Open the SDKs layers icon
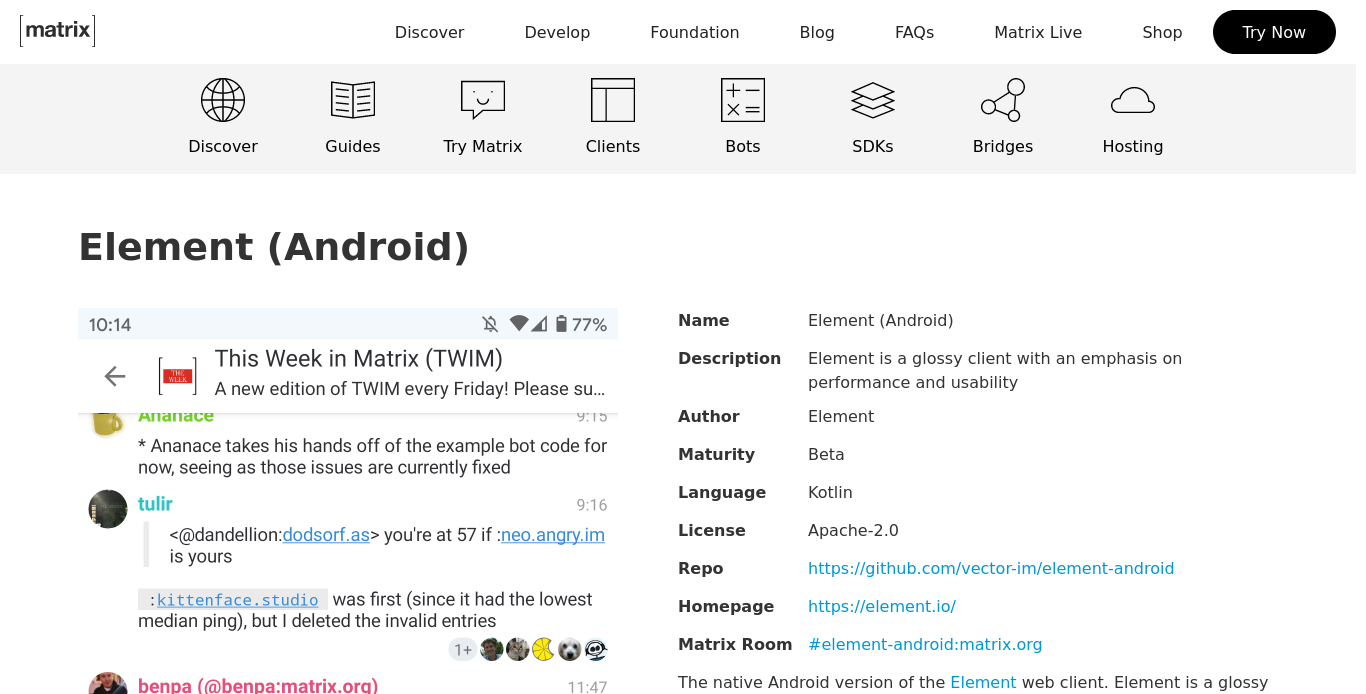 click(873, 100)
